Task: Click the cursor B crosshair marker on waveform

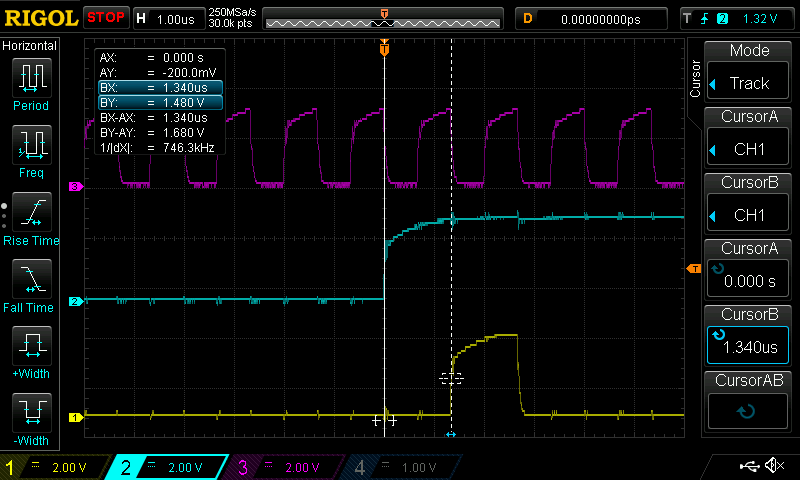Action: (x=451, y=378)
